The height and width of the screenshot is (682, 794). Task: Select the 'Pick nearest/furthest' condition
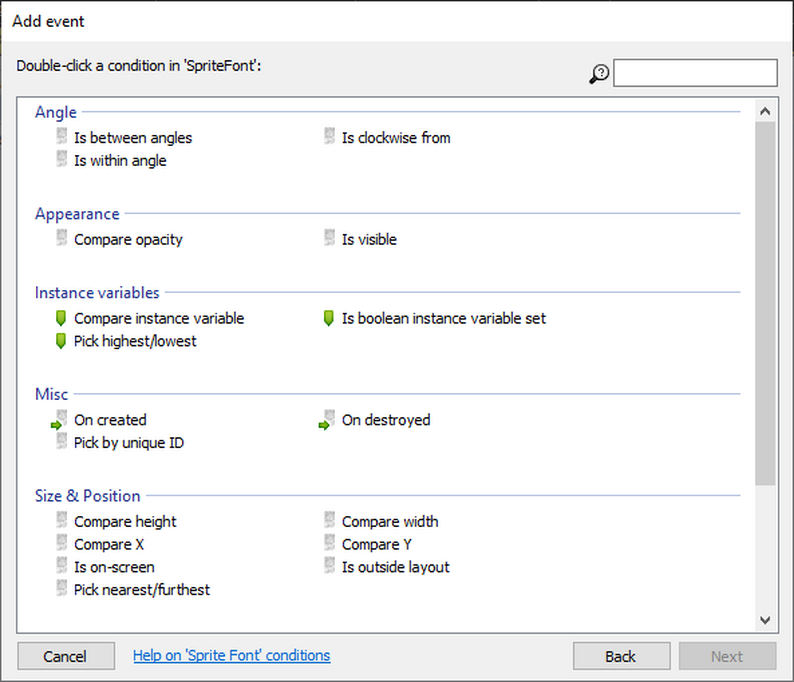coord(142,590)
